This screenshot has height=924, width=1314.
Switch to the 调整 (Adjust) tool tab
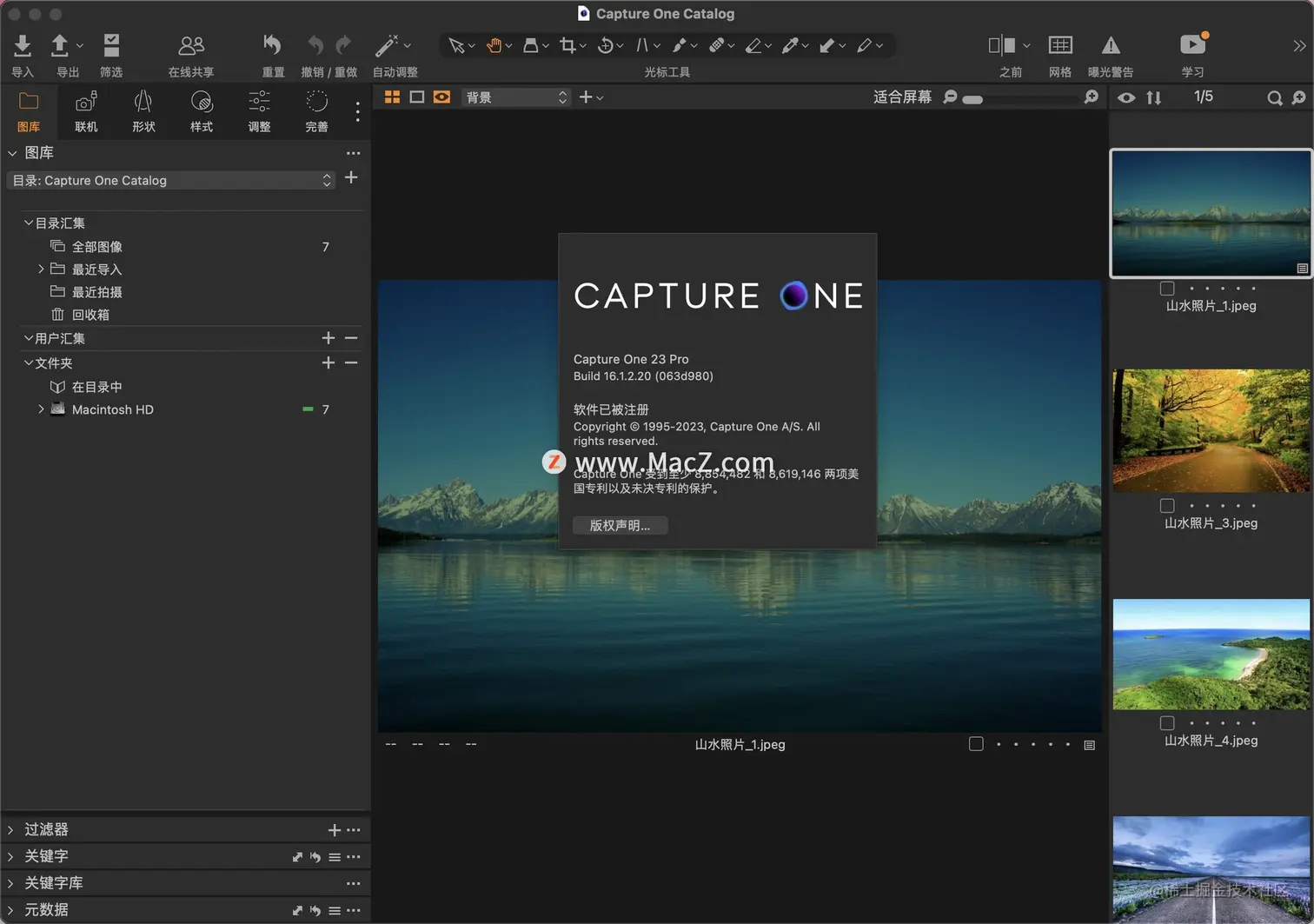[259, 111]
